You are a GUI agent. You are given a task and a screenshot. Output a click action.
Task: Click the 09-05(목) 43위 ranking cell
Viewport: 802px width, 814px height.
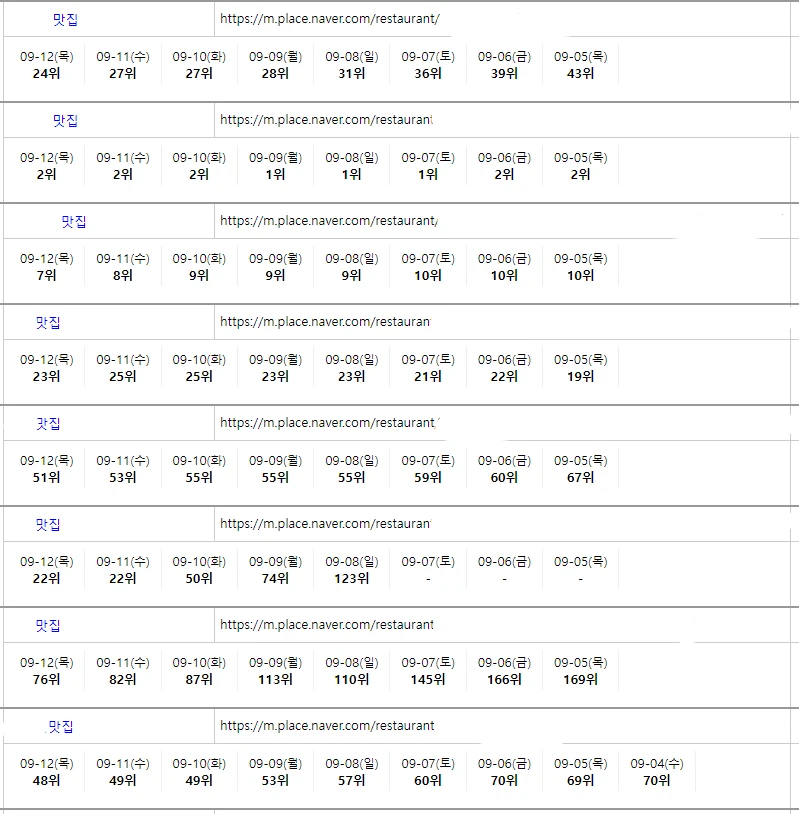click(x=580, y=65)
